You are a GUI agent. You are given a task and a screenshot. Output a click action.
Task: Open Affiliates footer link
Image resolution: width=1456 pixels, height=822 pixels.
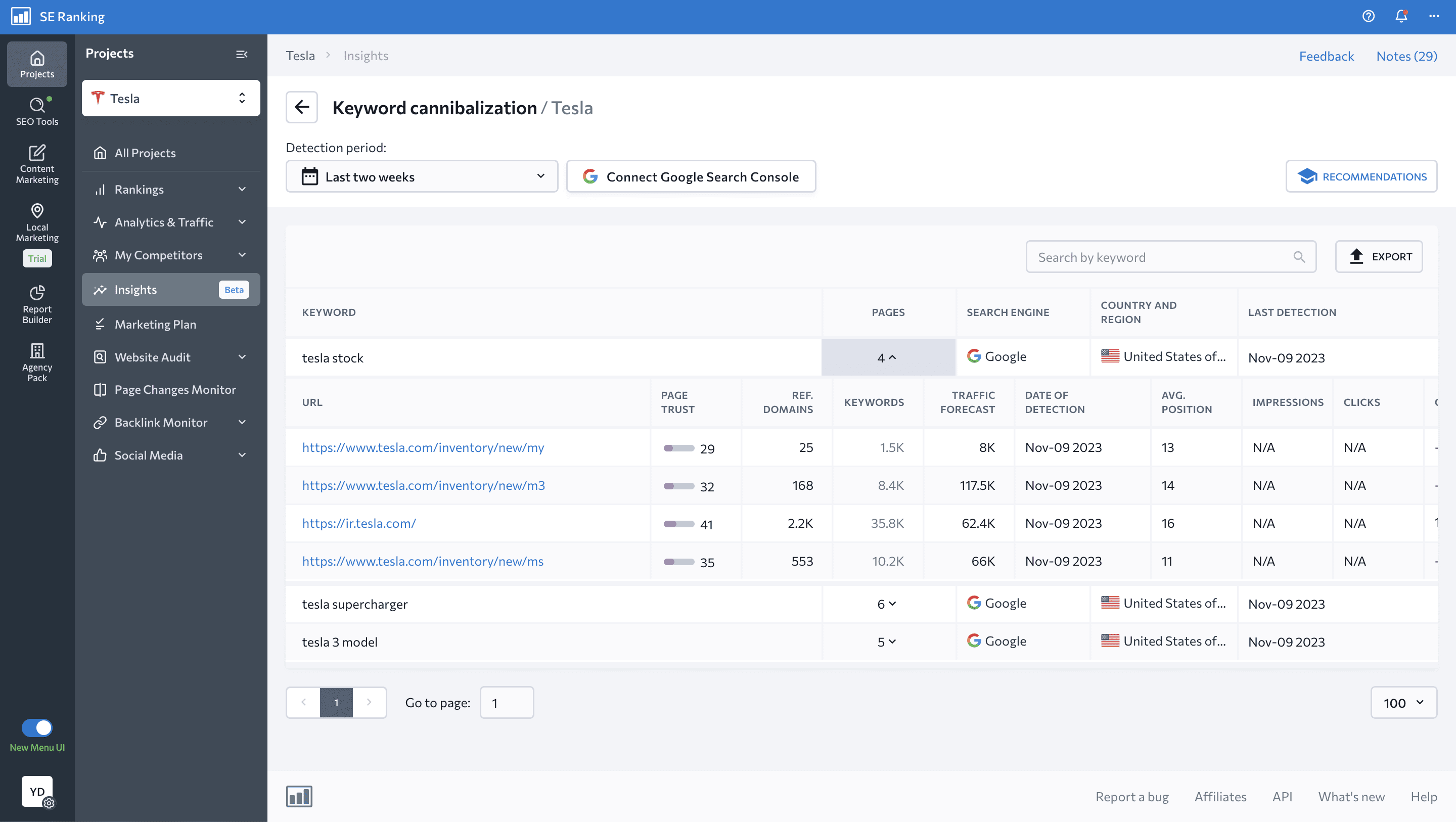coord(1220,797)
